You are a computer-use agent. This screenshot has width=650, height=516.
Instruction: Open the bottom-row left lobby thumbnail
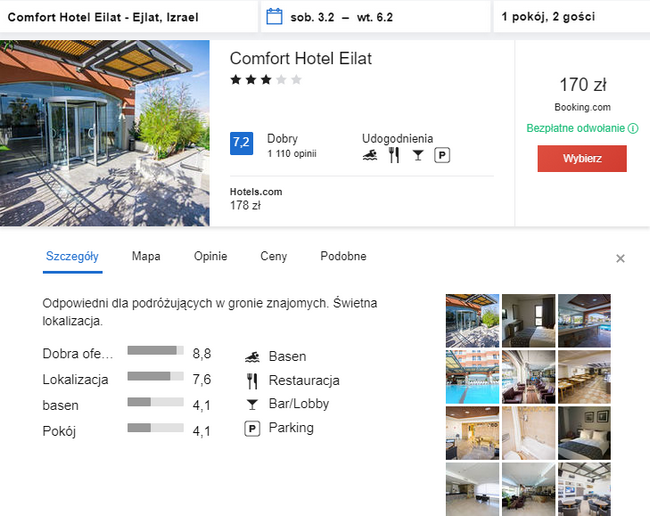(x=473, y=489)
